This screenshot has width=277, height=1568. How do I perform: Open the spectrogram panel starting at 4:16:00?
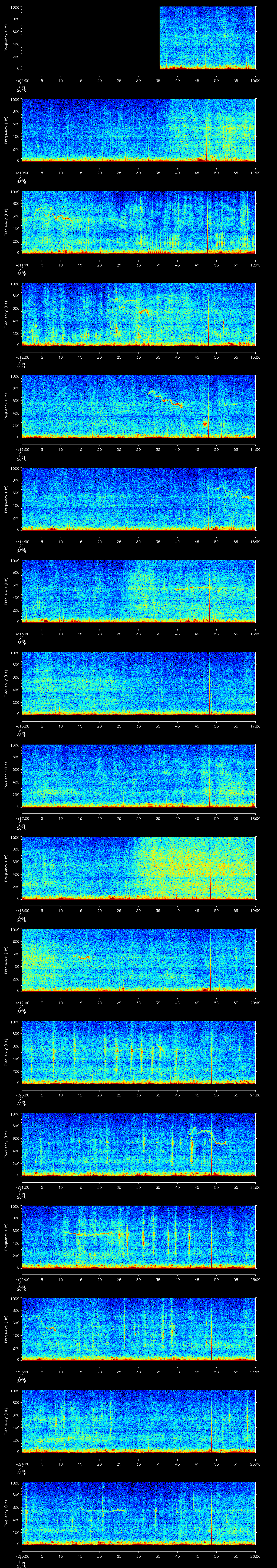click(x=138, y=683)
